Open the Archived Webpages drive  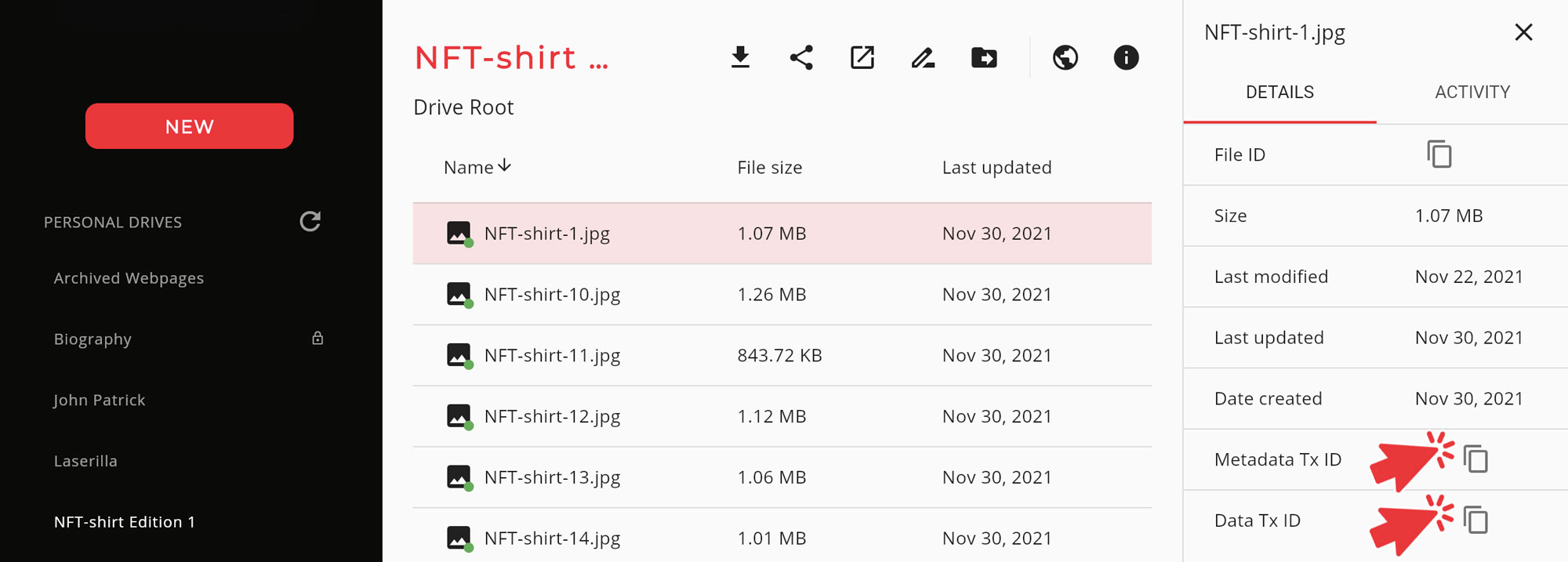[129, 278]
